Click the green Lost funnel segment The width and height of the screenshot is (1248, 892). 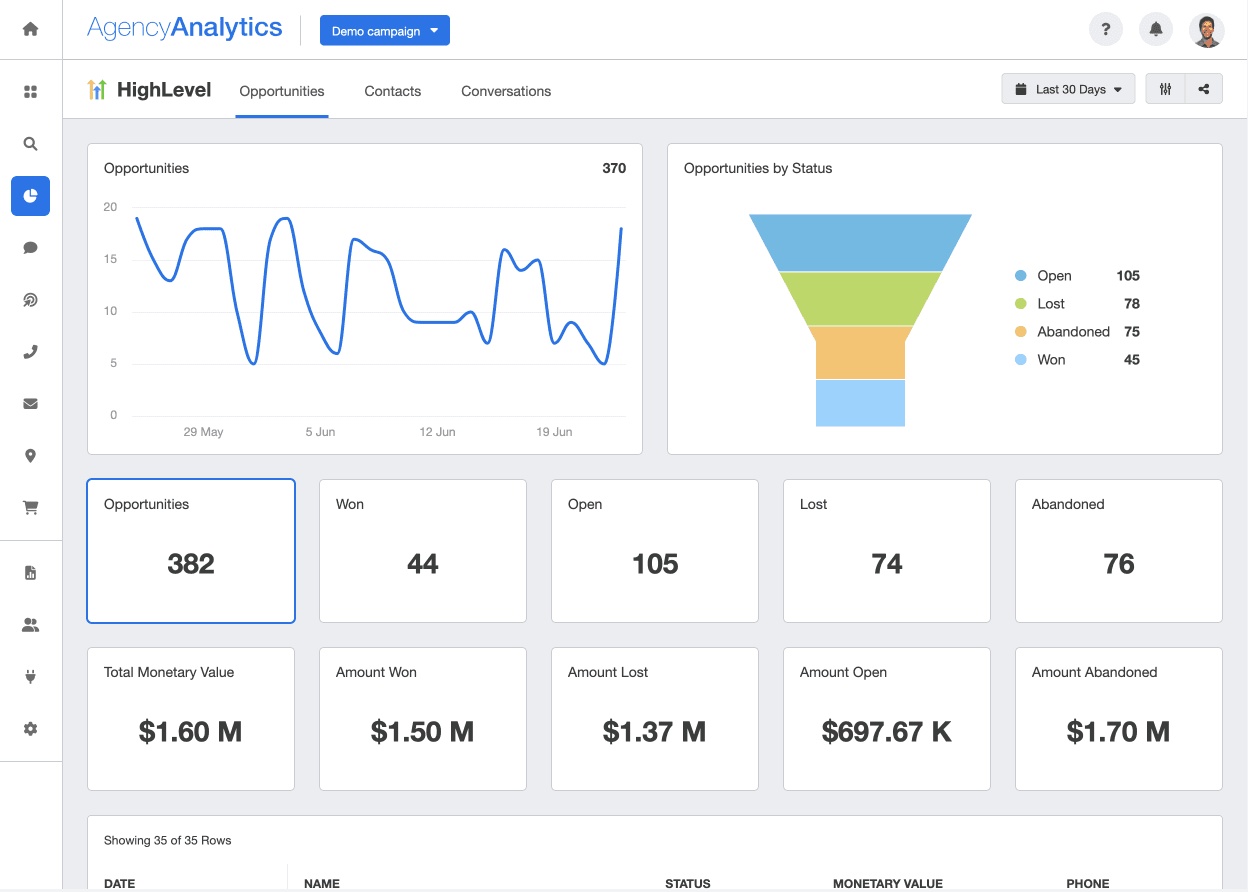(860, 299)
